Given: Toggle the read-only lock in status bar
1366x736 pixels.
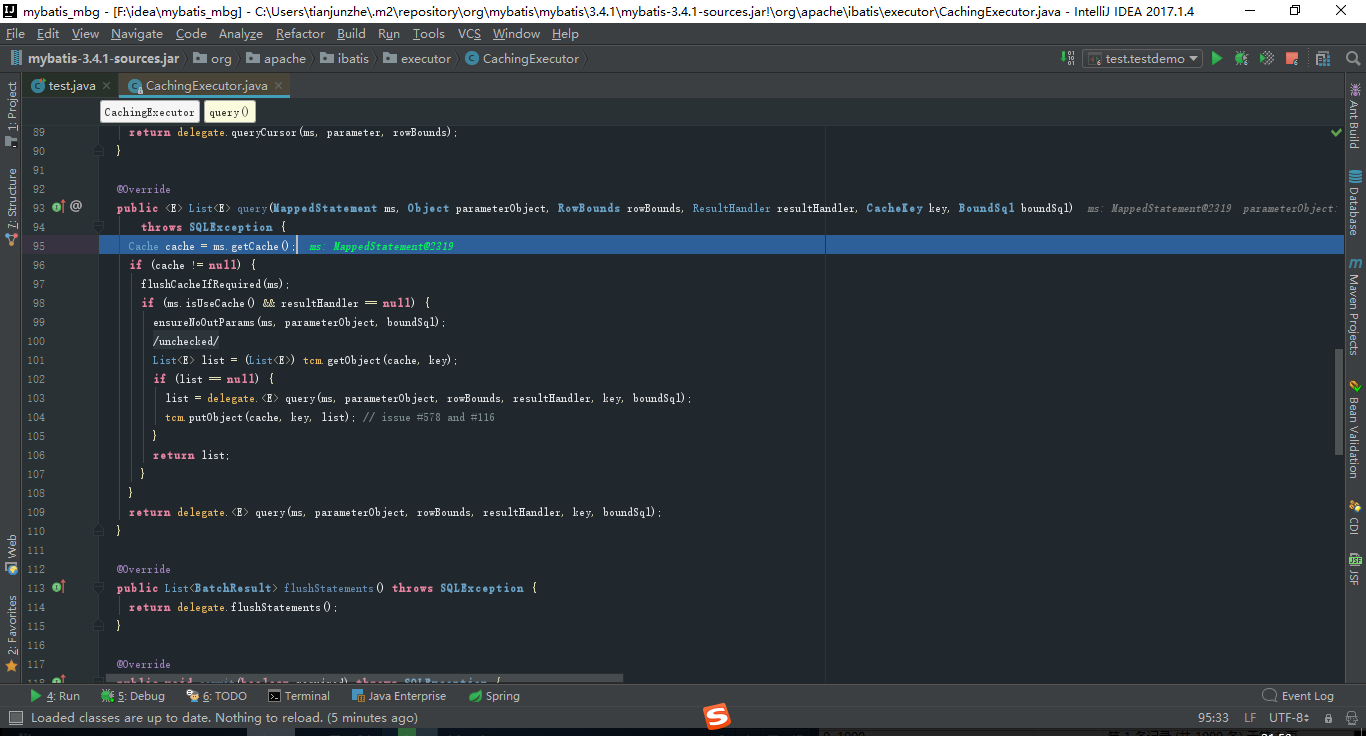Looking at the screenshot, I should coord(1329,718).
